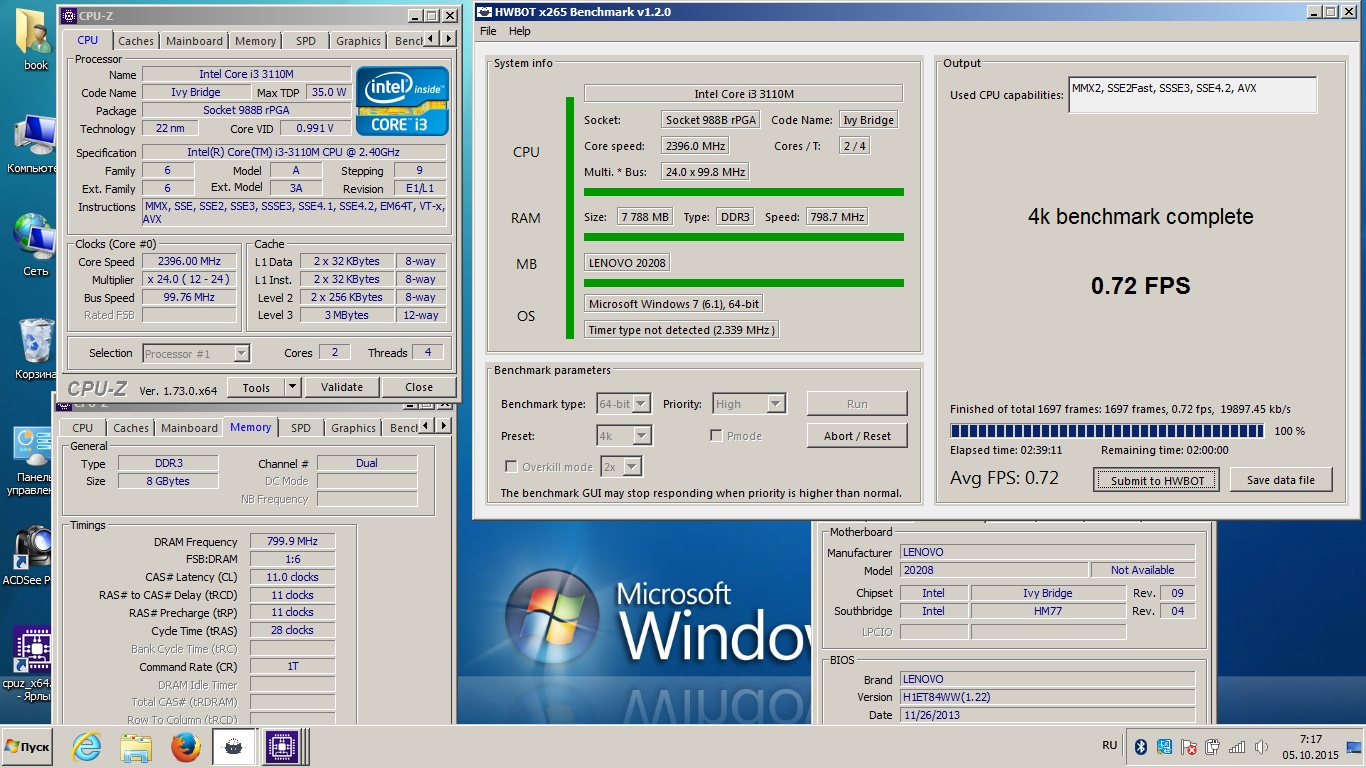
Task: Click the CPU-Z title bar icon
Action: pyautogui.click(x=68, y=15)
